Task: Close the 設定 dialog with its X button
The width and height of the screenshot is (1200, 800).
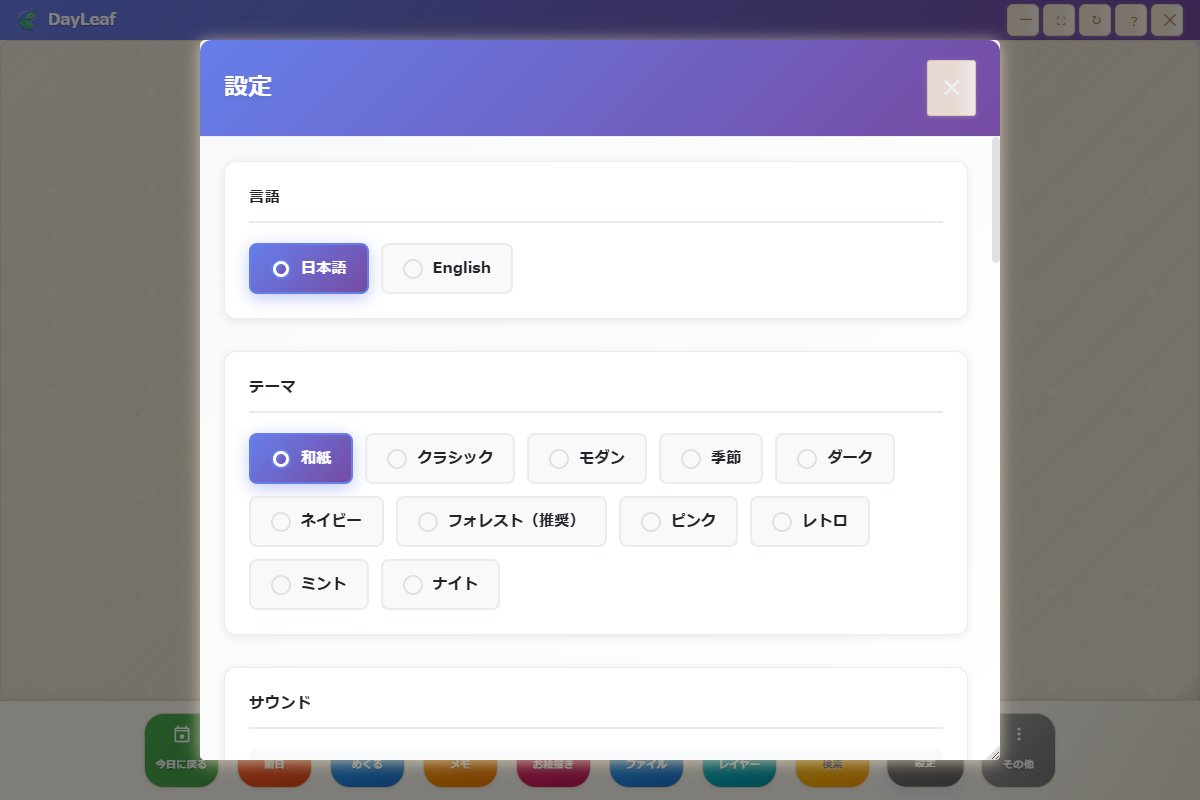Action: tap(950, 88)
